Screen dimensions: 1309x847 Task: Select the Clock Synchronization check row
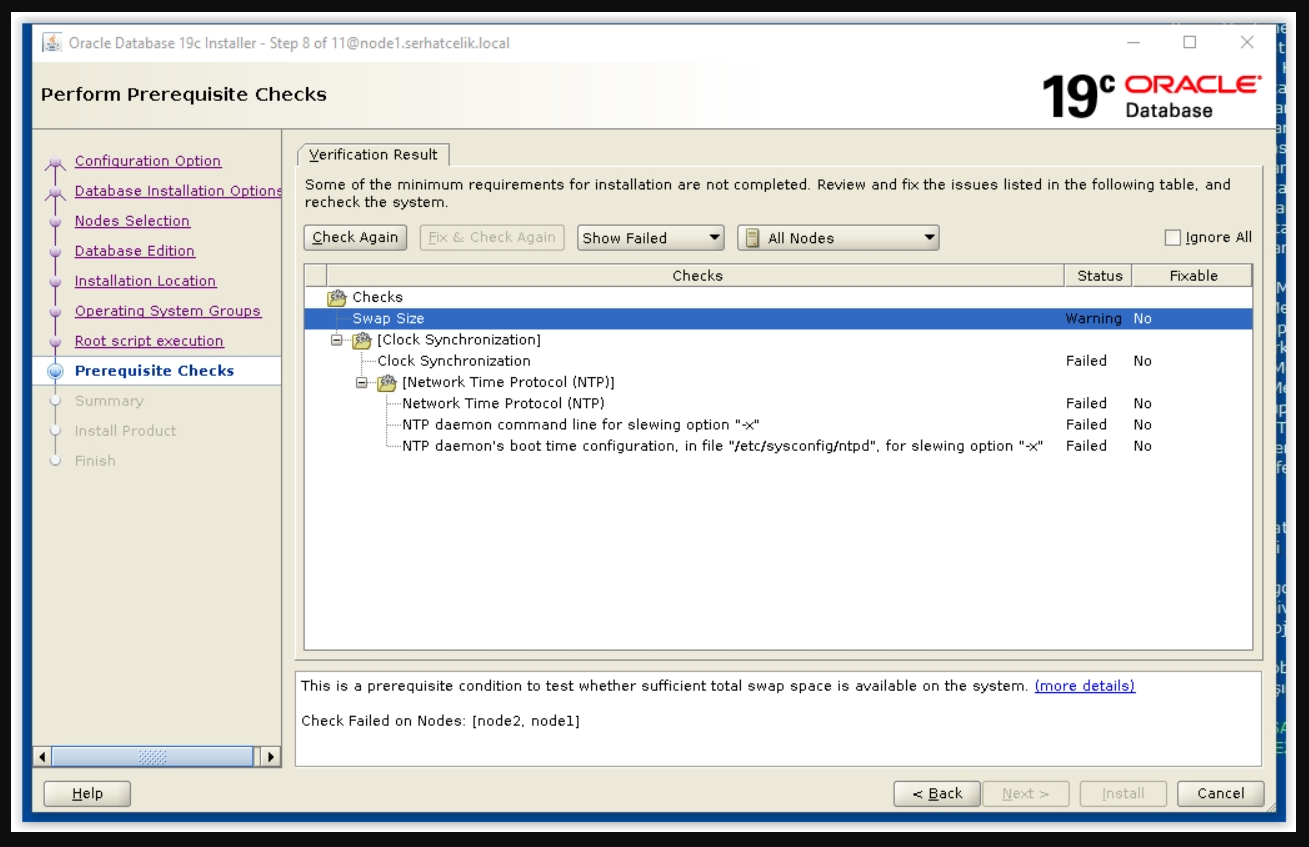click(x=778, y=361)
